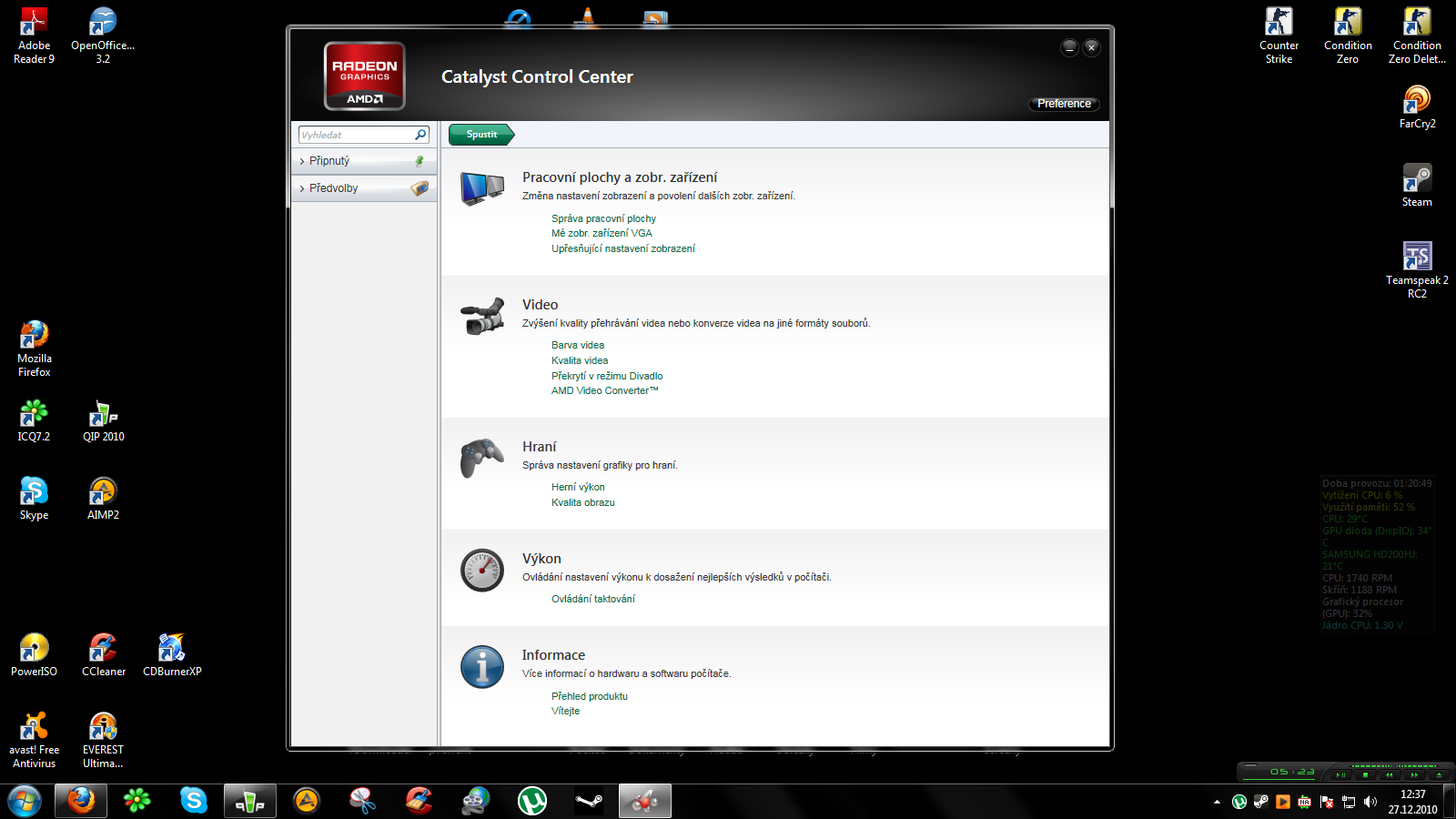This screenshot has width=1456, height=819.
Task: Open AMD Video Converter link
Action: (605, 390)
